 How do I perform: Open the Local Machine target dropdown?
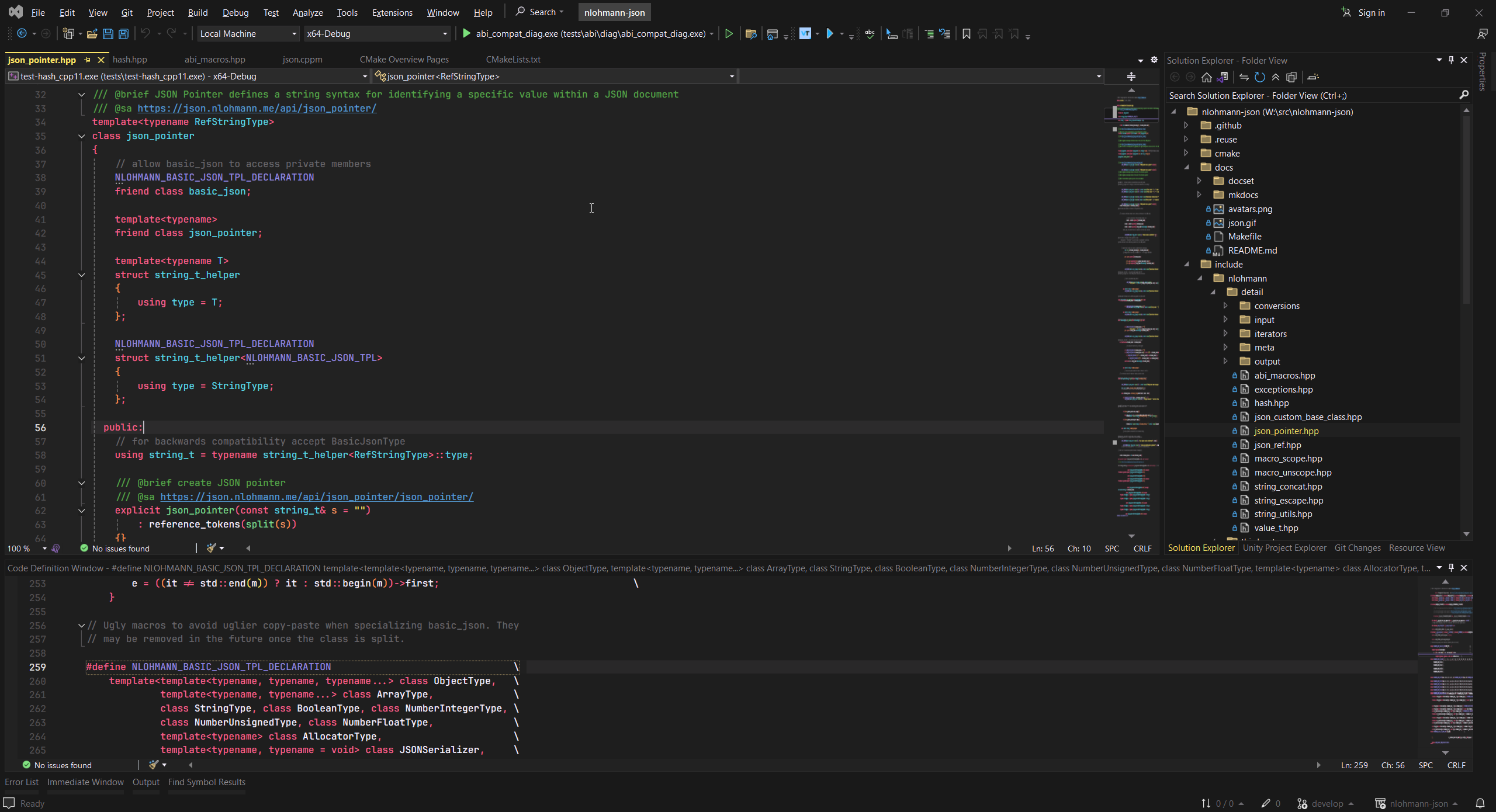point(294,33)
